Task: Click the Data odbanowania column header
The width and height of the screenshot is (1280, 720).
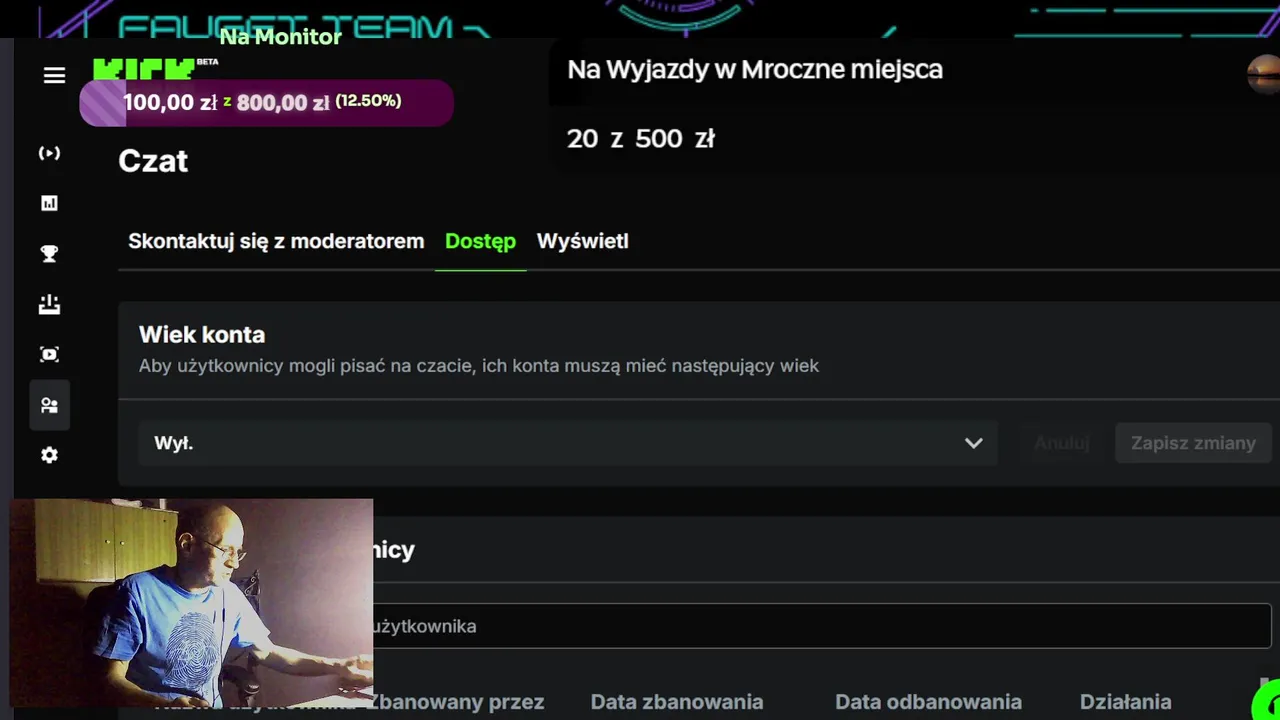Action: pos(928,702)
